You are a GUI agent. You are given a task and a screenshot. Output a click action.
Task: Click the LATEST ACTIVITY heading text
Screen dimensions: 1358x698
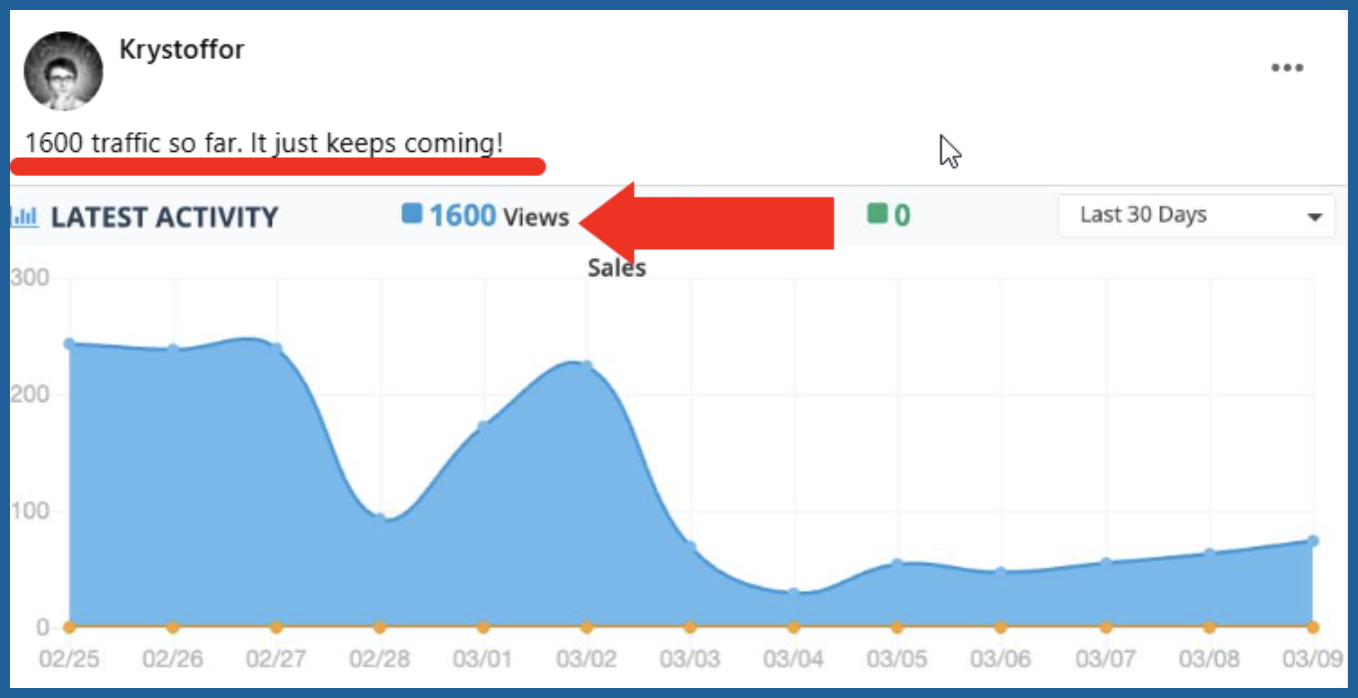pos(164,217)
